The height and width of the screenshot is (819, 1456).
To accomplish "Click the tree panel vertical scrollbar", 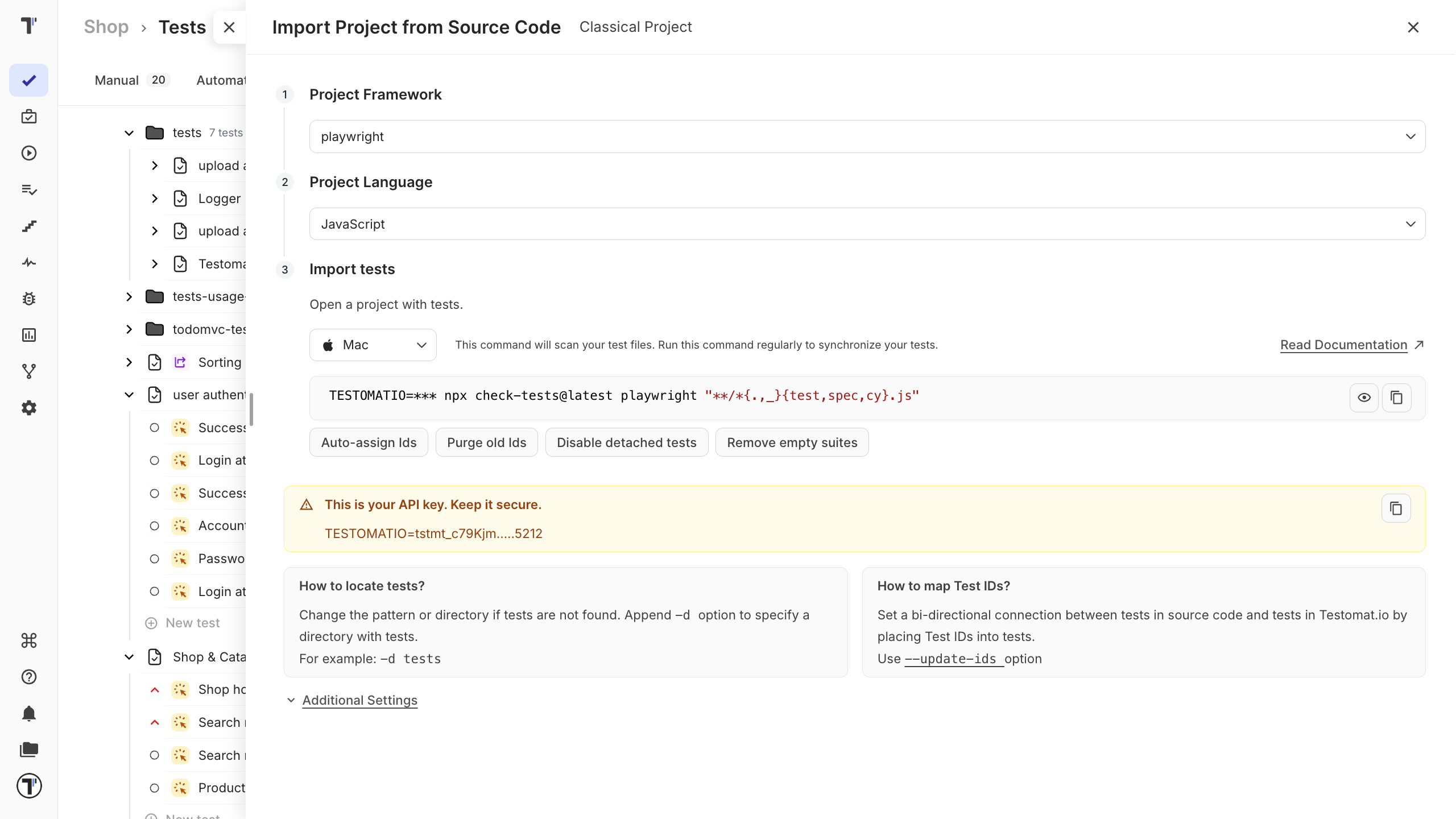I will [x=251, y=409].
